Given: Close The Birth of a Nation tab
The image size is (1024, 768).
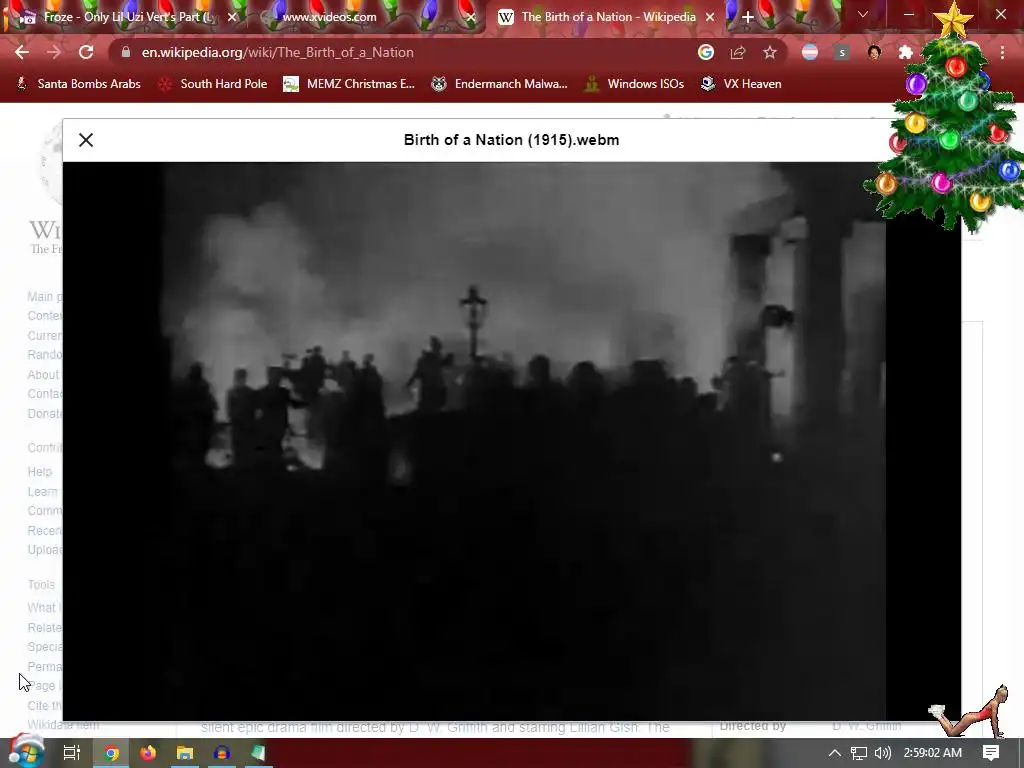Looking at the screenshot, I should (x=711, y=17).
